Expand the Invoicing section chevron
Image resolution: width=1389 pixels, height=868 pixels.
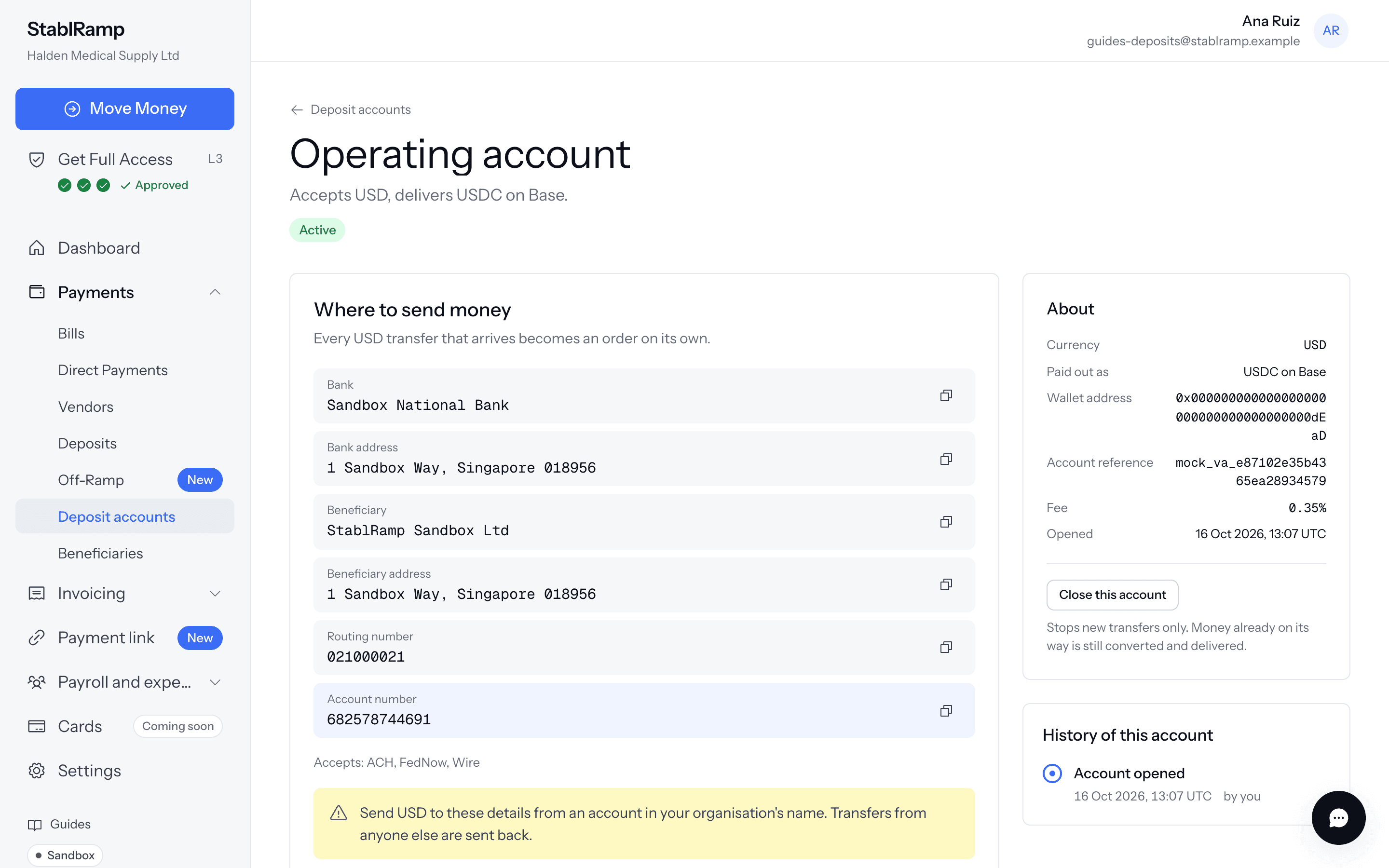215,594
